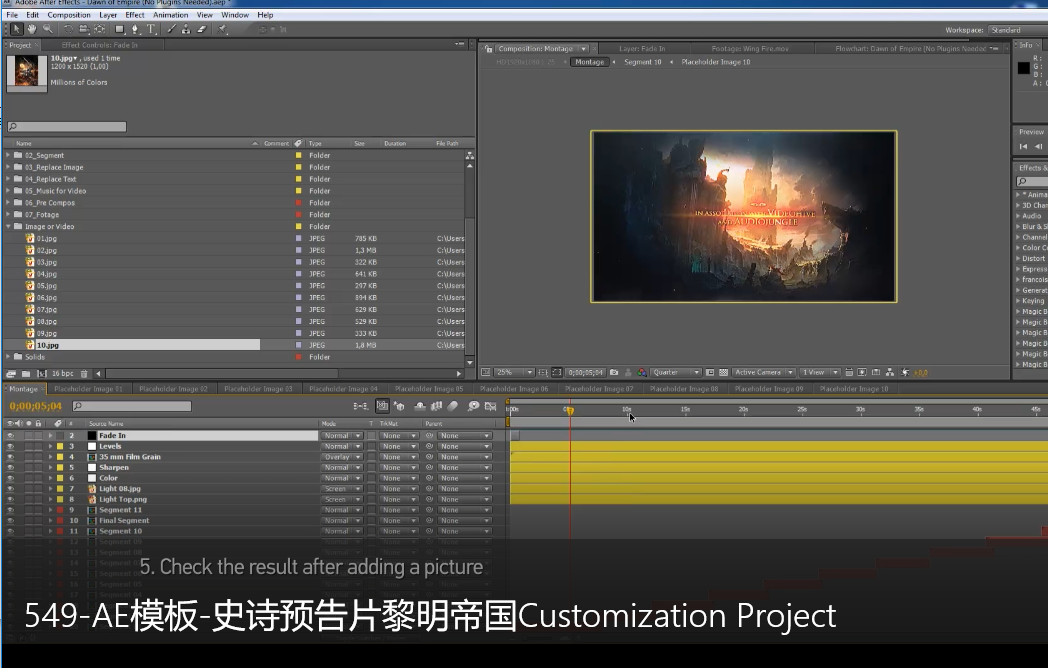This screenshot has width=1048, height=668.
Task: Click the Montage breadcrumb button in viewer
Action: [590, 62]
